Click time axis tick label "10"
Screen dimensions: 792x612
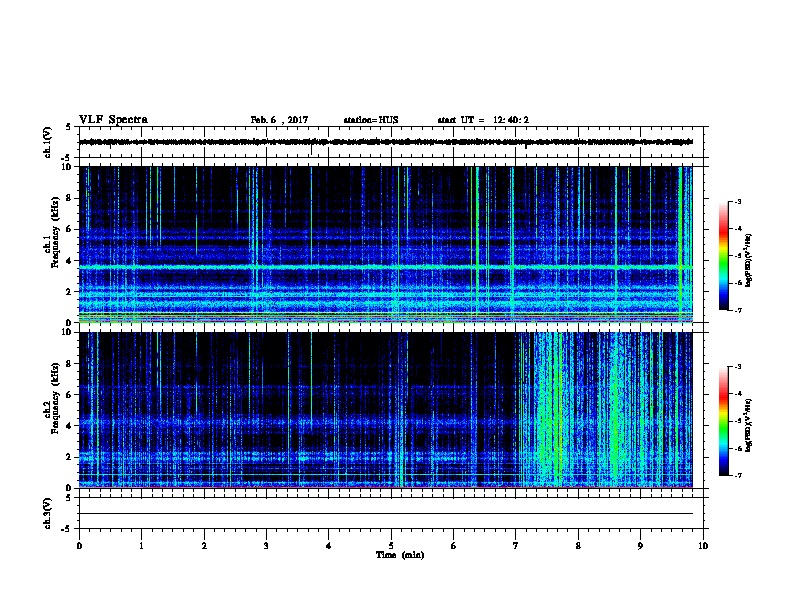tap(703, 546)
